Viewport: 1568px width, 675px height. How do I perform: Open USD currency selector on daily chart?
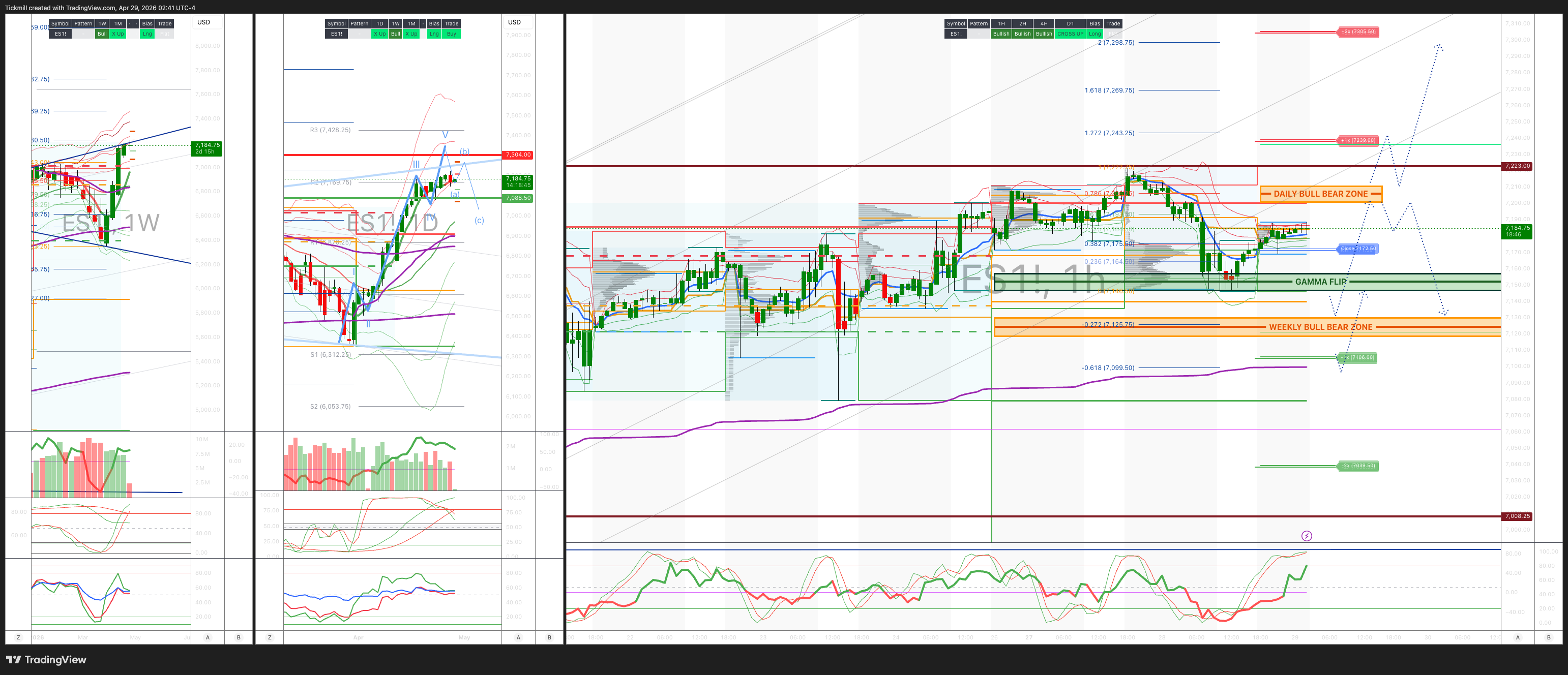coord(514,22)
